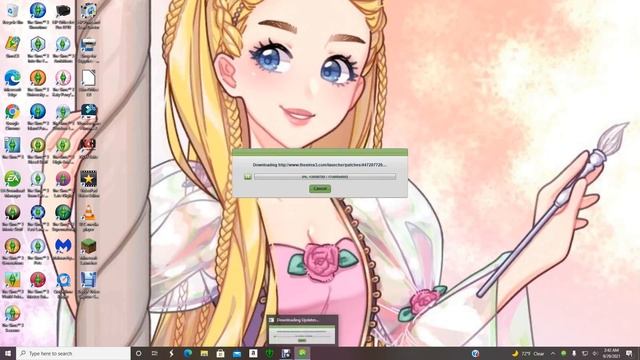The height and width of the screenshot is (360, 640).
Task: Open the Recycle Bin desktop icon
Action: (x=13, y=14)
